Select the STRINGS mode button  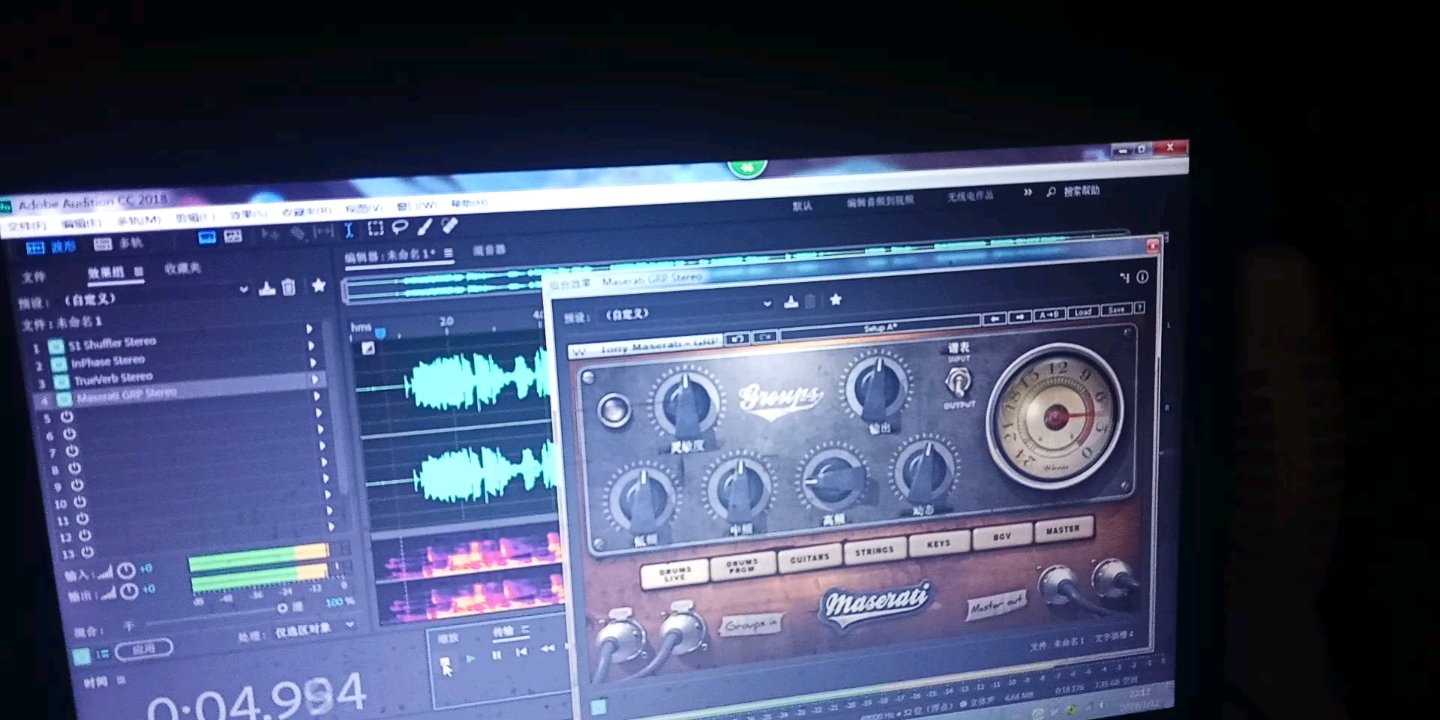coord(874,550)
